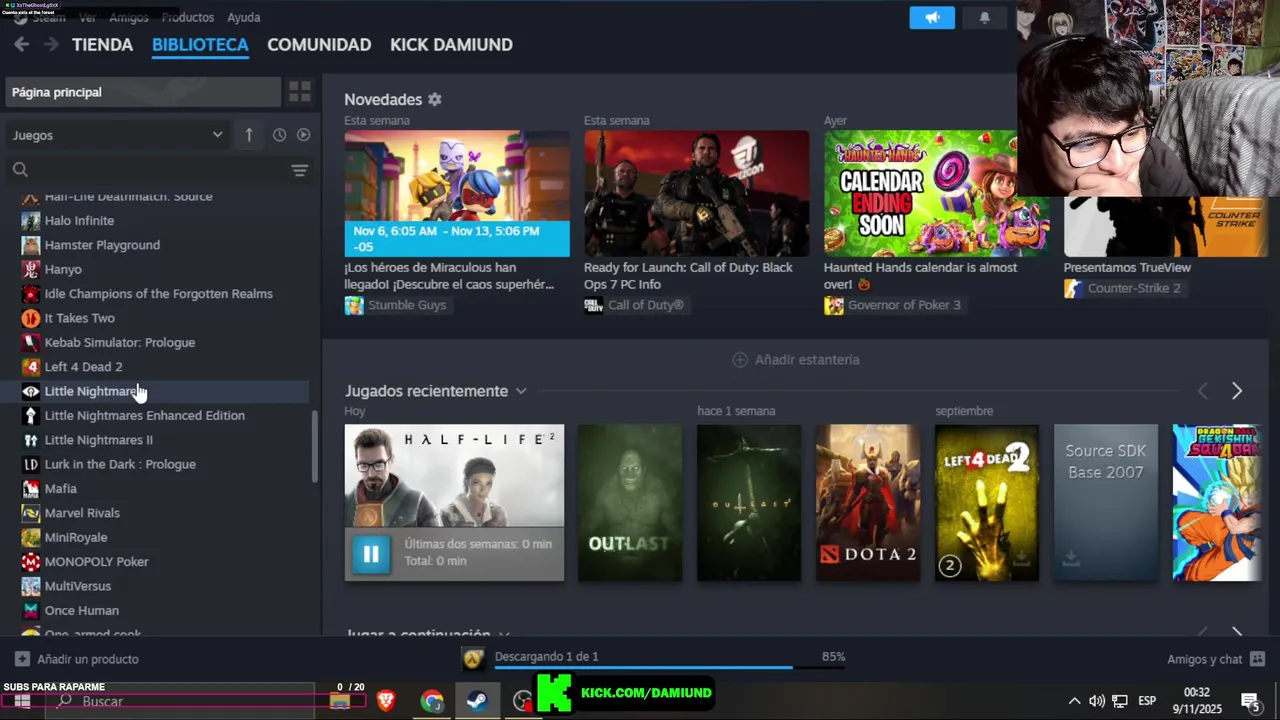Pause the Half-Life 2 download
The image size is (1280, 720).
coord(371,553)
